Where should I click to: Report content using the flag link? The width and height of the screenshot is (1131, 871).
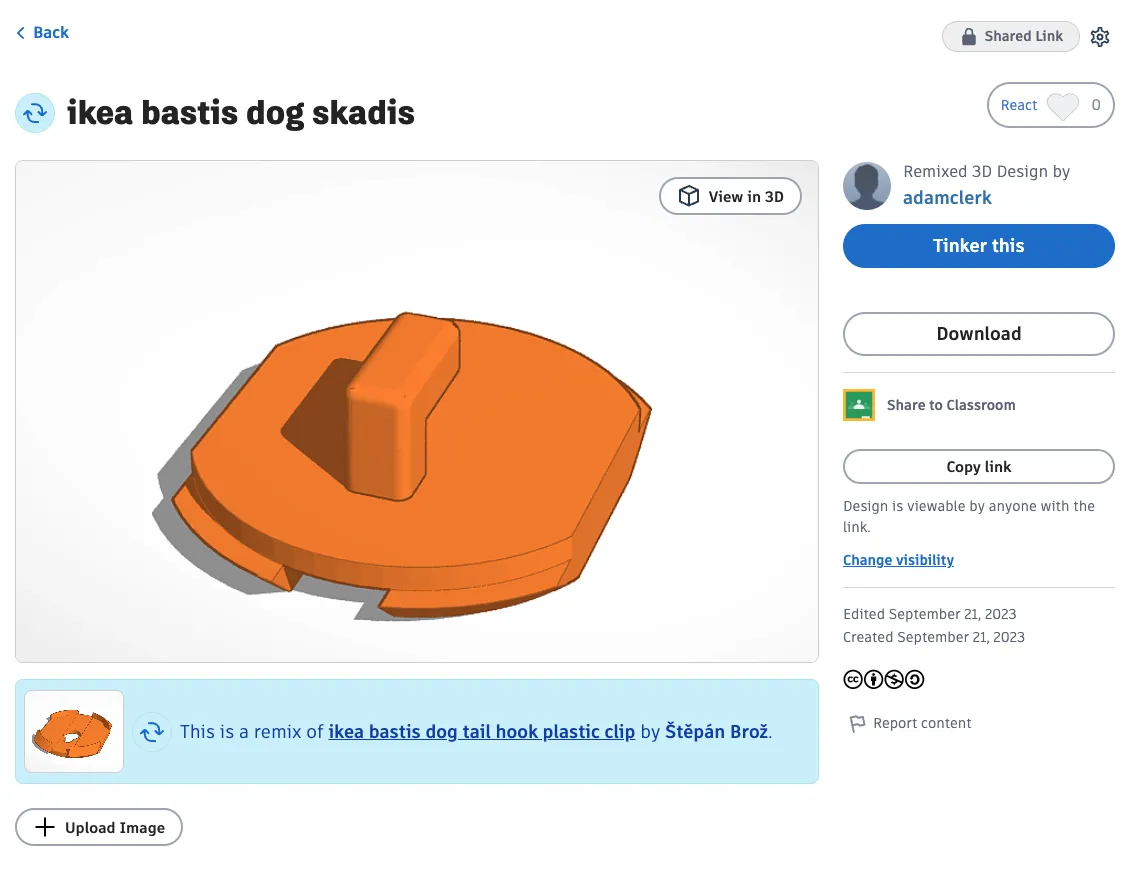pyautogui.click(x=910, y=723)
